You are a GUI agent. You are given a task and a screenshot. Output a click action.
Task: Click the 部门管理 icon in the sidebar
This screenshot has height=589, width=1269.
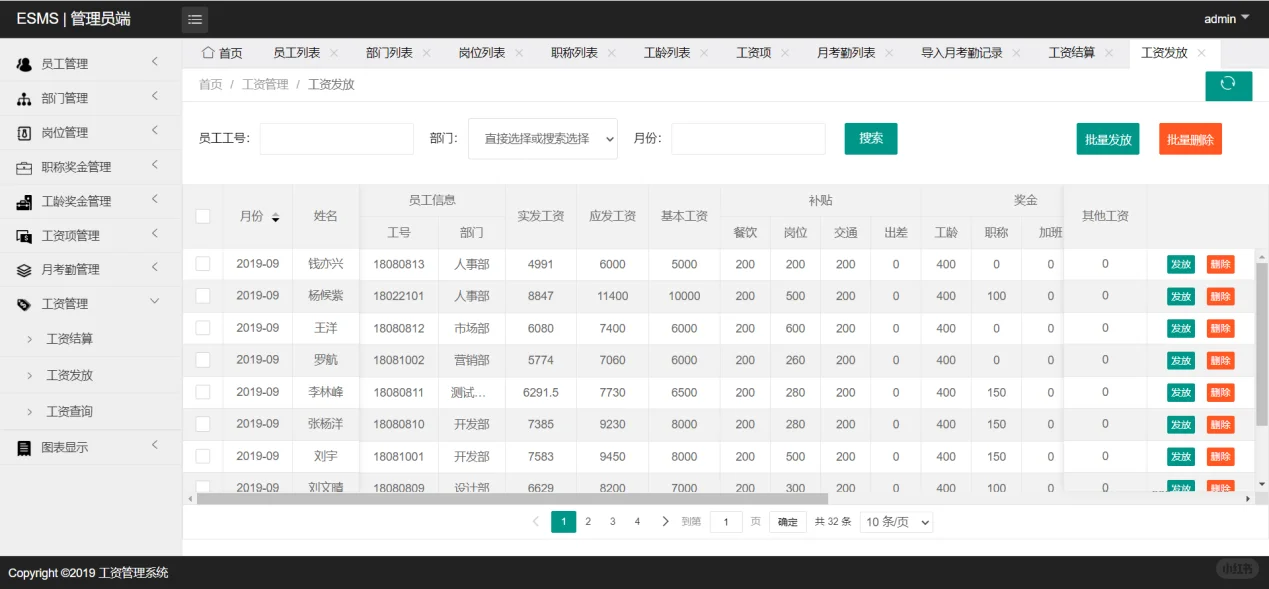pyautogui.click(x=22, y=97)
